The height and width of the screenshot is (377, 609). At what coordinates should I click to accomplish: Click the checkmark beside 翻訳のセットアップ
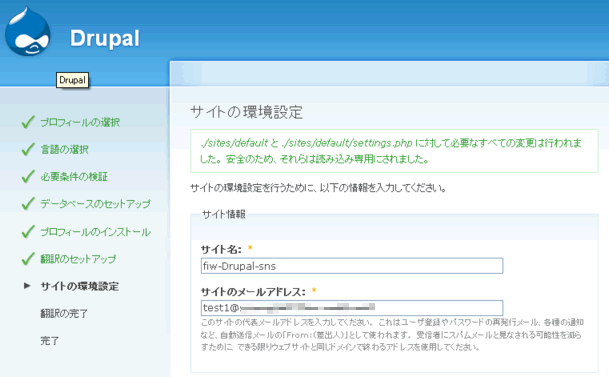[28, 259]
